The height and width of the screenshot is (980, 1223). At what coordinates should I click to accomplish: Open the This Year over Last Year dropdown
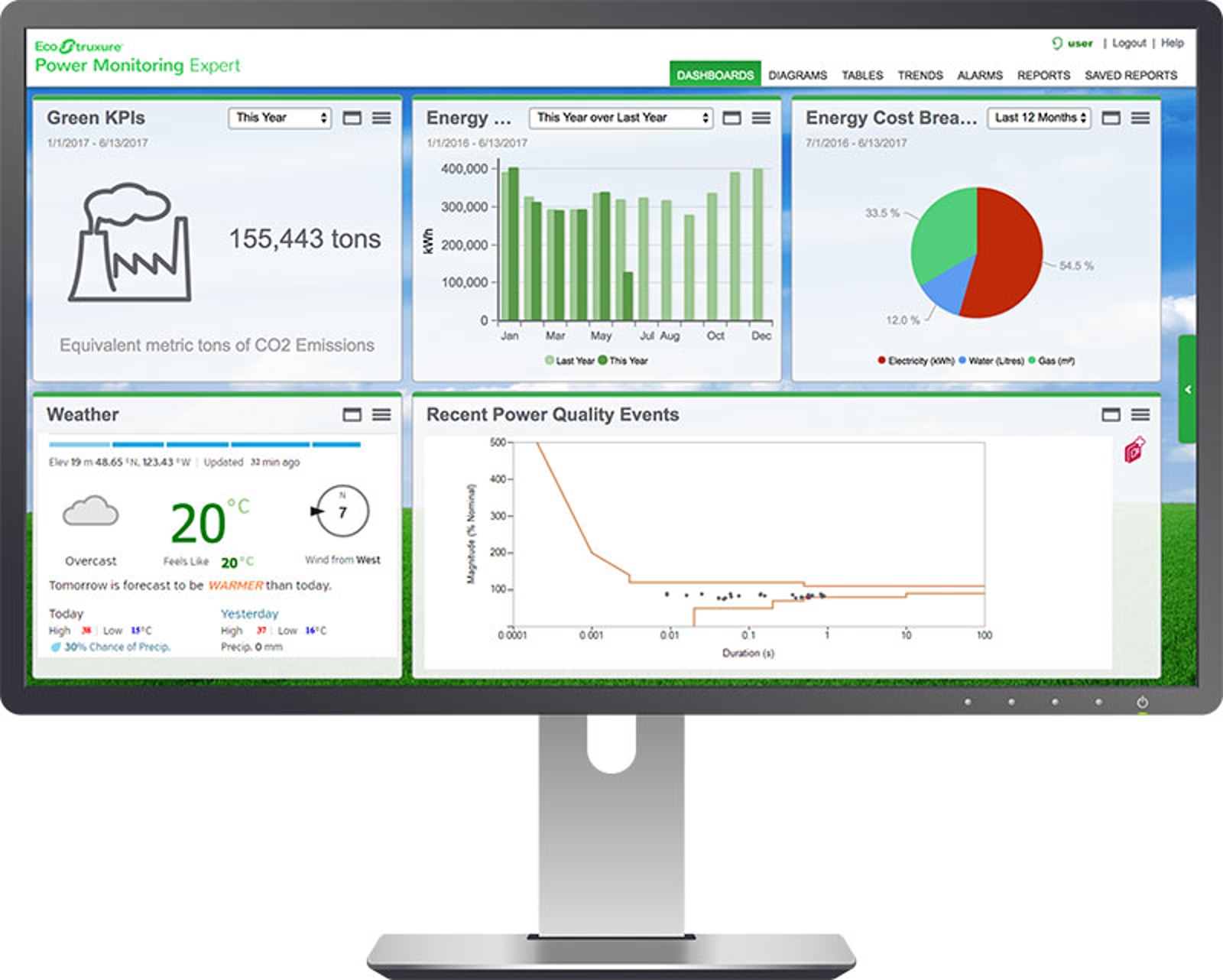(620, 118)
